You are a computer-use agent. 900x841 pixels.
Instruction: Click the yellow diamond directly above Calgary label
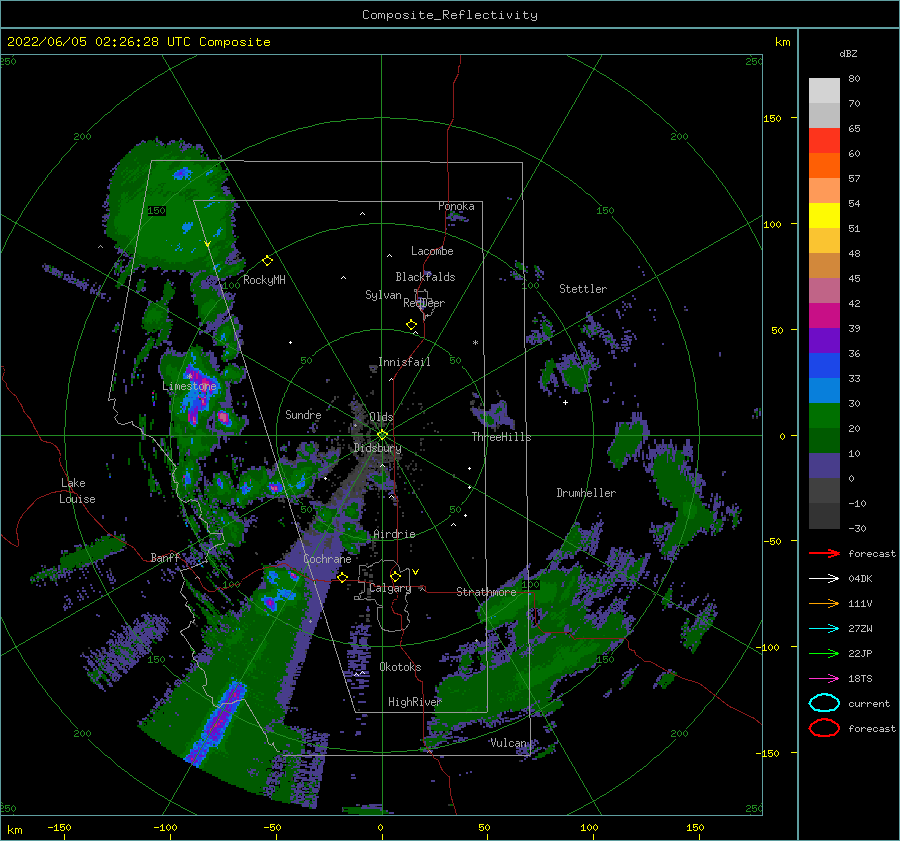pyautogui.click(x=395, y=576)
